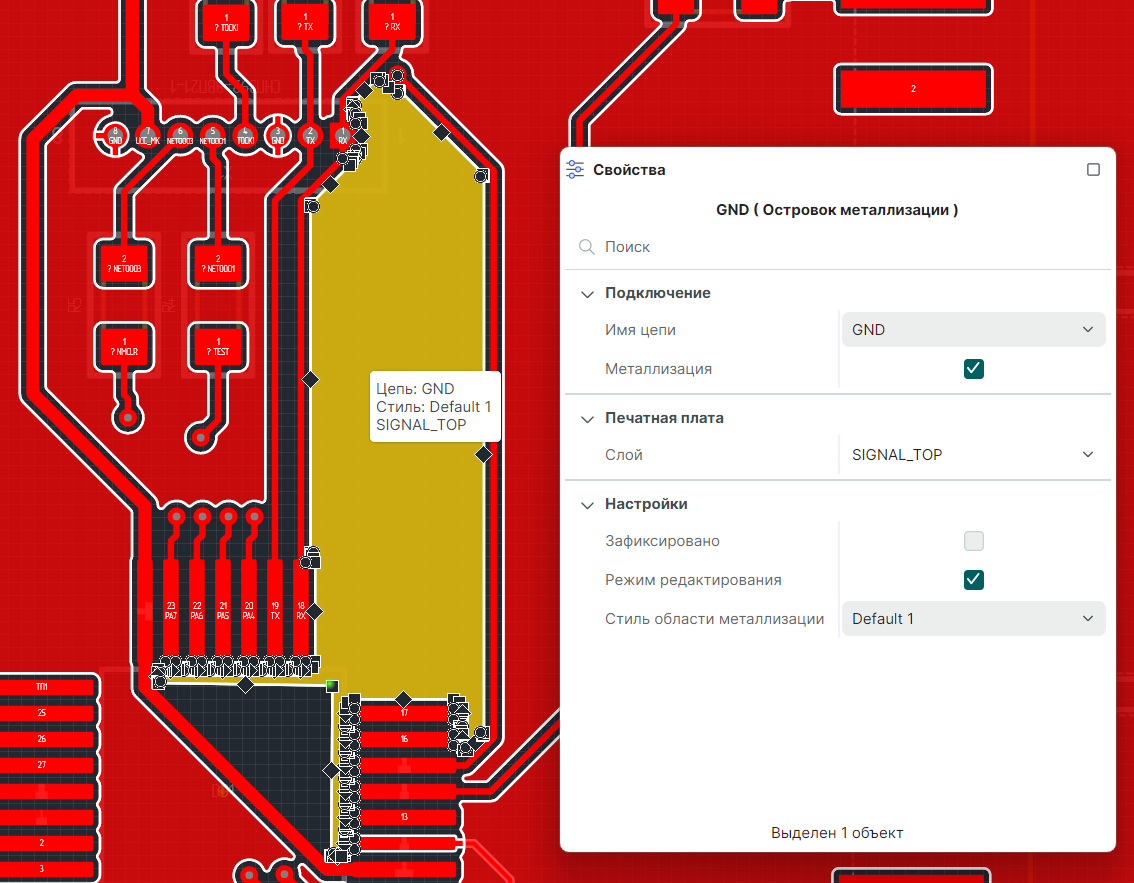Click the magnifier icon beside Поиск
The height and width of the screenshot is (883, 1134).
pos(587,247)
